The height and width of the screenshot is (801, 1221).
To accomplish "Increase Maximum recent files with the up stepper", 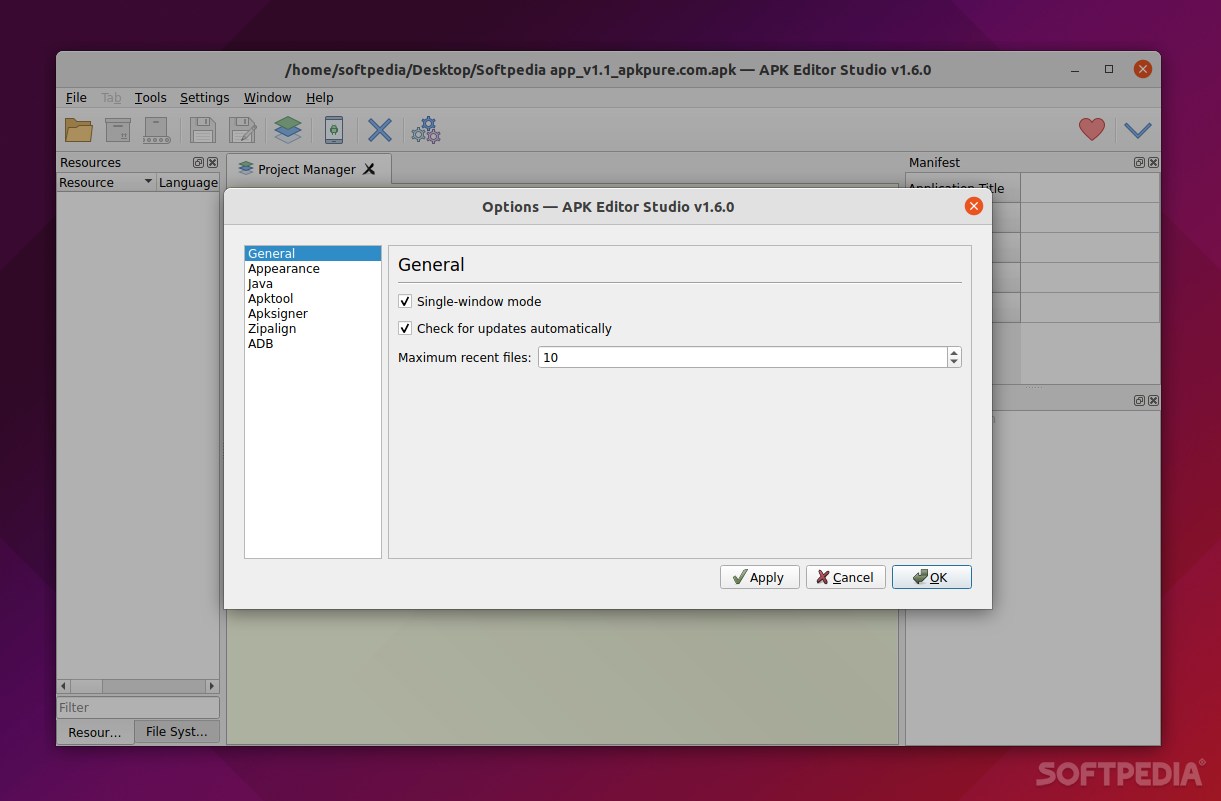I will pos(953,352).
